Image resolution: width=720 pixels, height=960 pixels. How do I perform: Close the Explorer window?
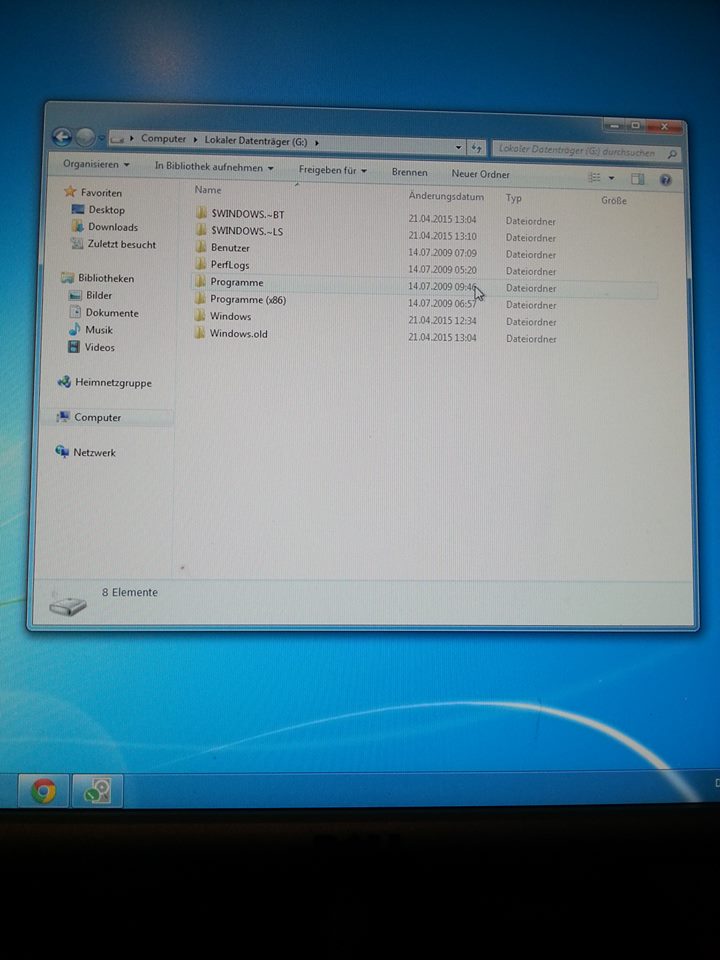(x=664, y=127)
